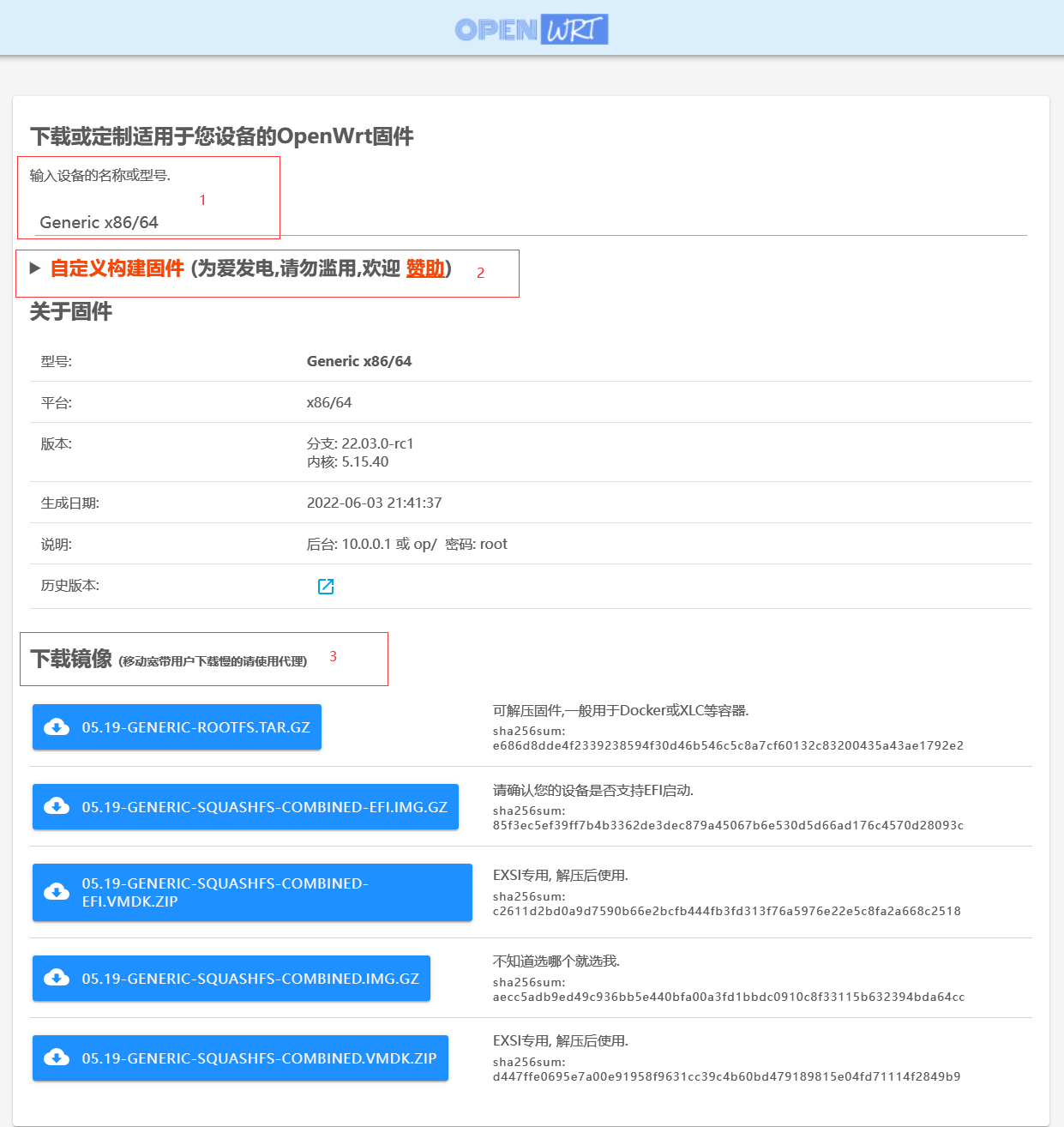The image size is (1064, 1127).
Task: Click cloud icon beside COMBINED.IMG.GZ
Action: (x=57, y=979)
